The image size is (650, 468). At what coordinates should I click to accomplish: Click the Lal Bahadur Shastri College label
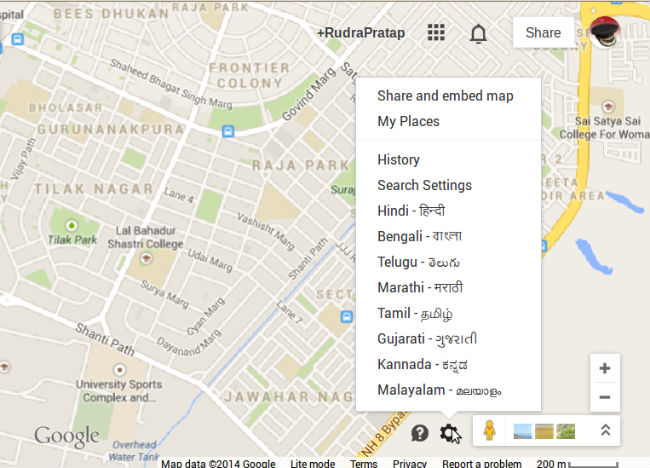(146, 237)
